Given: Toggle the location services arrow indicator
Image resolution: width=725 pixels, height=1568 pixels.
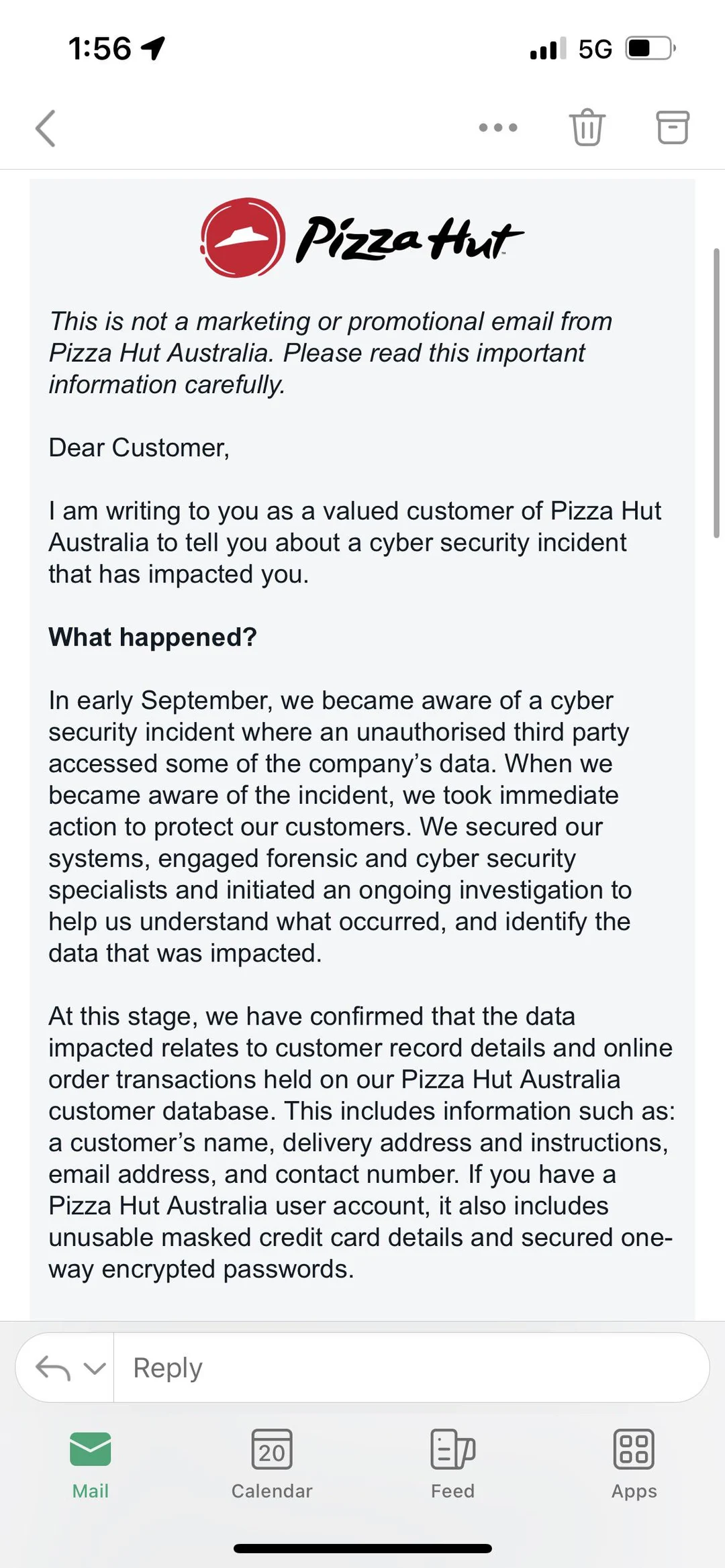Looking at the screenshot, I should click(x=152, y=48).
